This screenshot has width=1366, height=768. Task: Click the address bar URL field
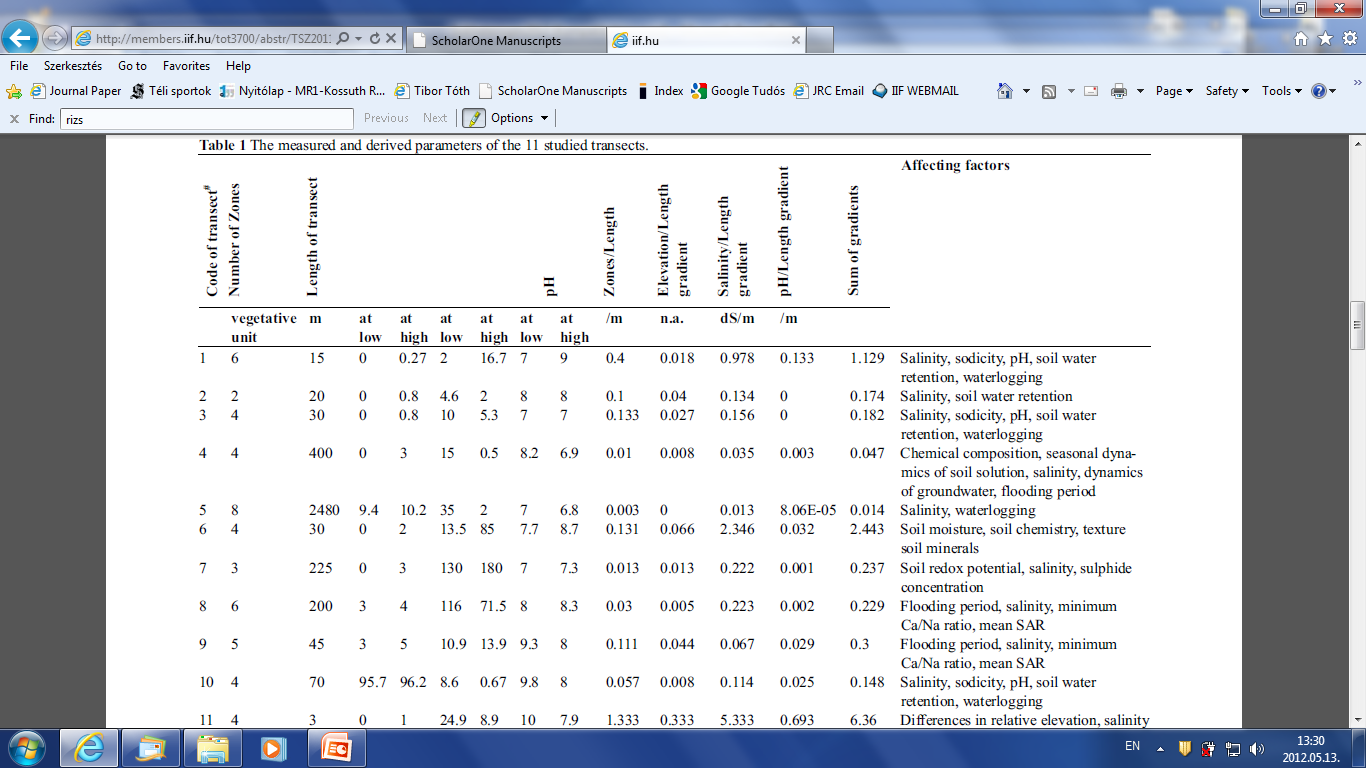pos(215,39)
